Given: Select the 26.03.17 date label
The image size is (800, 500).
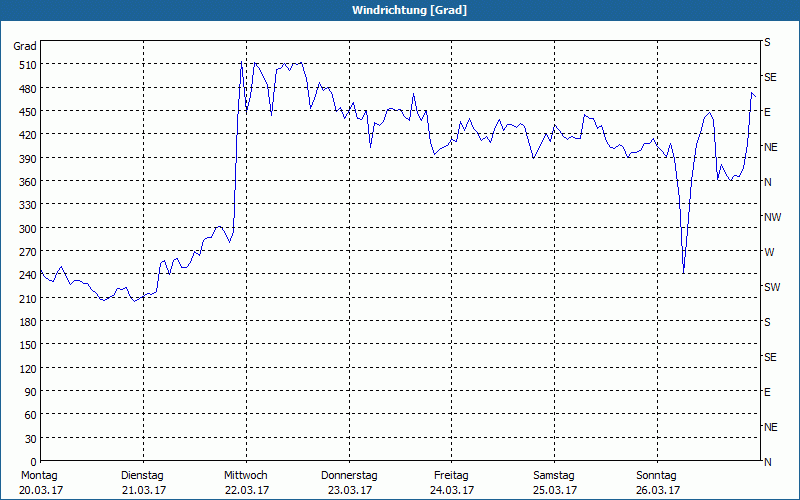Looking at the screenshot, I should pos(658,490).
